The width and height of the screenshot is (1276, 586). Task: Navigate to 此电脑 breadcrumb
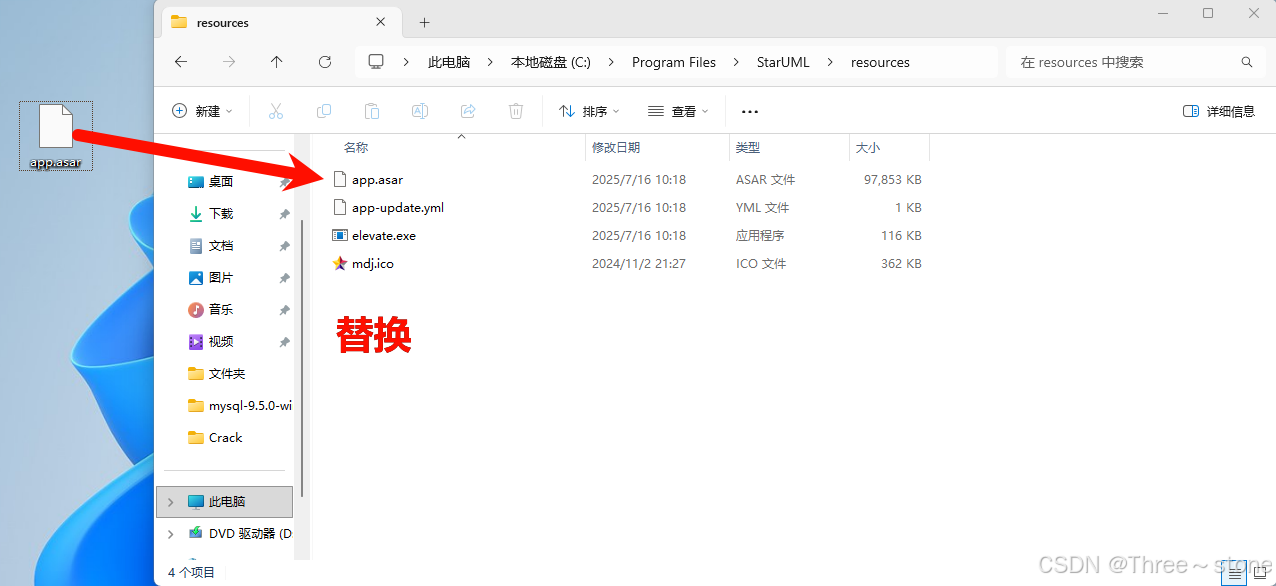[x=449, y=62]
